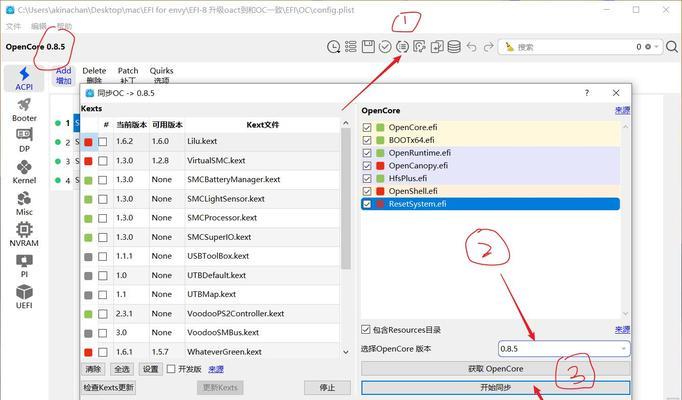
Task: Open the UEFI section in the sidebar
Action: (24, 297)
